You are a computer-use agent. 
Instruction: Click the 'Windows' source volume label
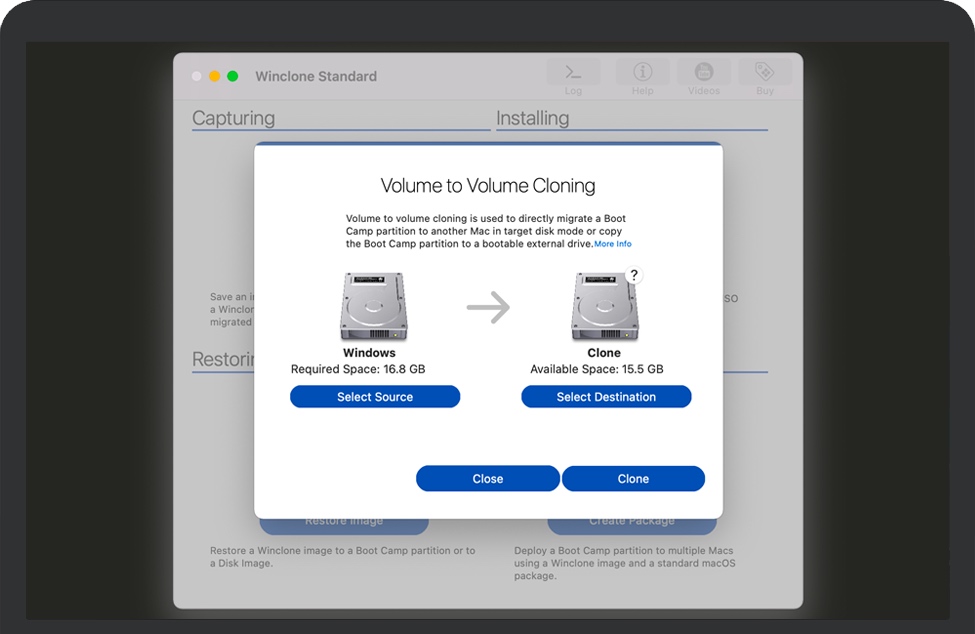pos(369,353)
